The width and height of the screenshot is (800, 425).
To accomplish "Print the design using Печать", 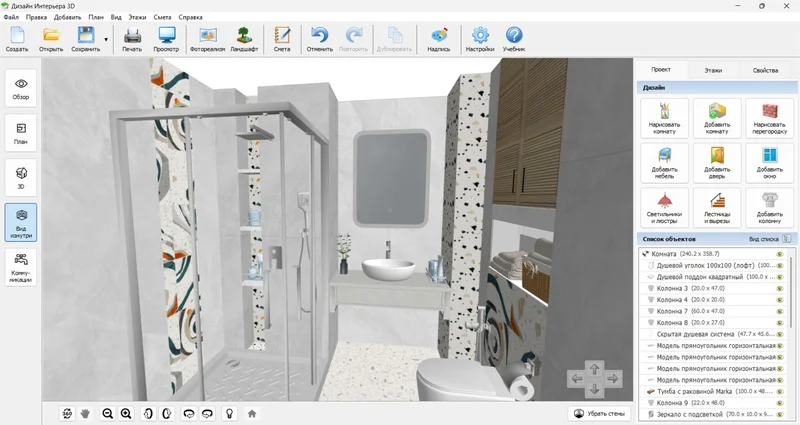I will click(132, 39).
